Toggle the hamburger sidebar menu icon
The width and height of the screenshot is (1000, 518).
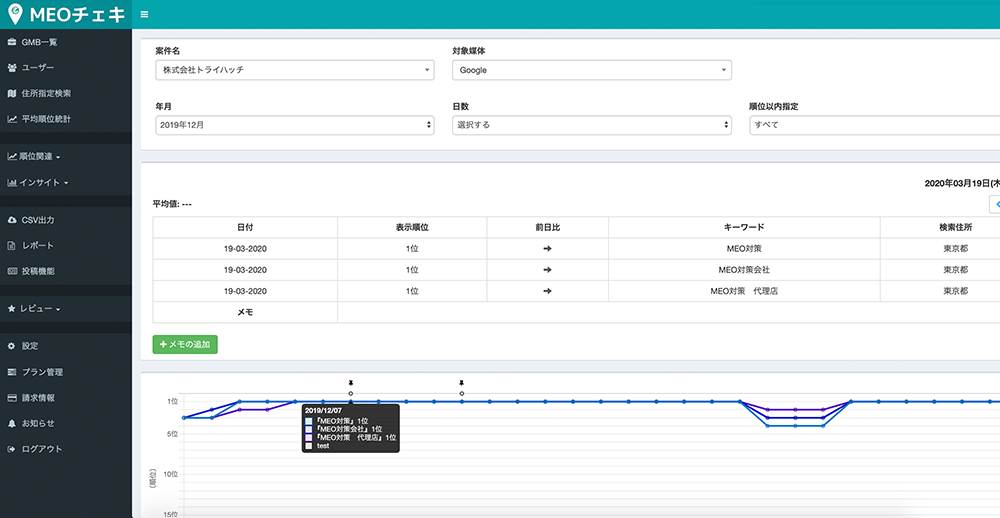coord(144,14)
